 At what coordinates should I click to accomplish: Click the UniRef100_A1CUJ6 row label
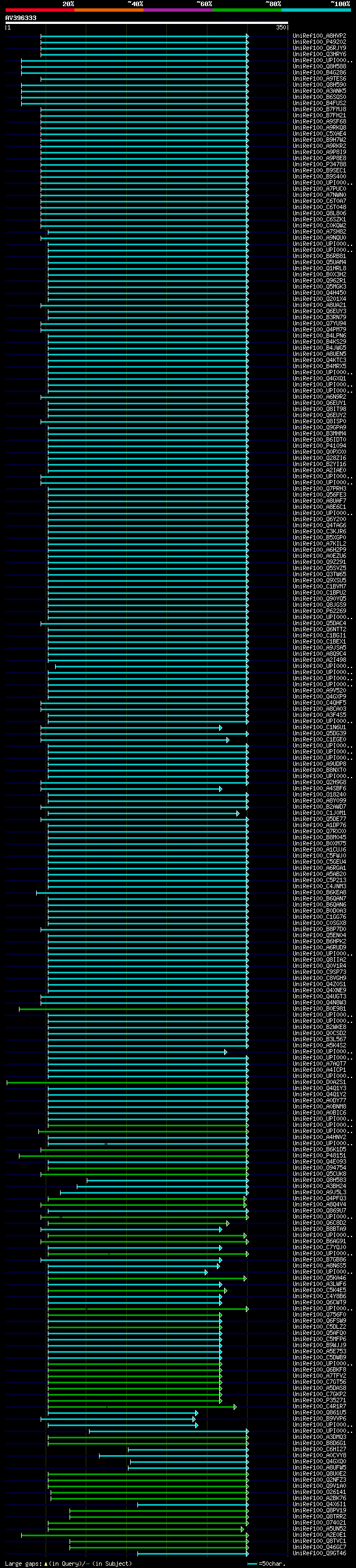(319, 849)
